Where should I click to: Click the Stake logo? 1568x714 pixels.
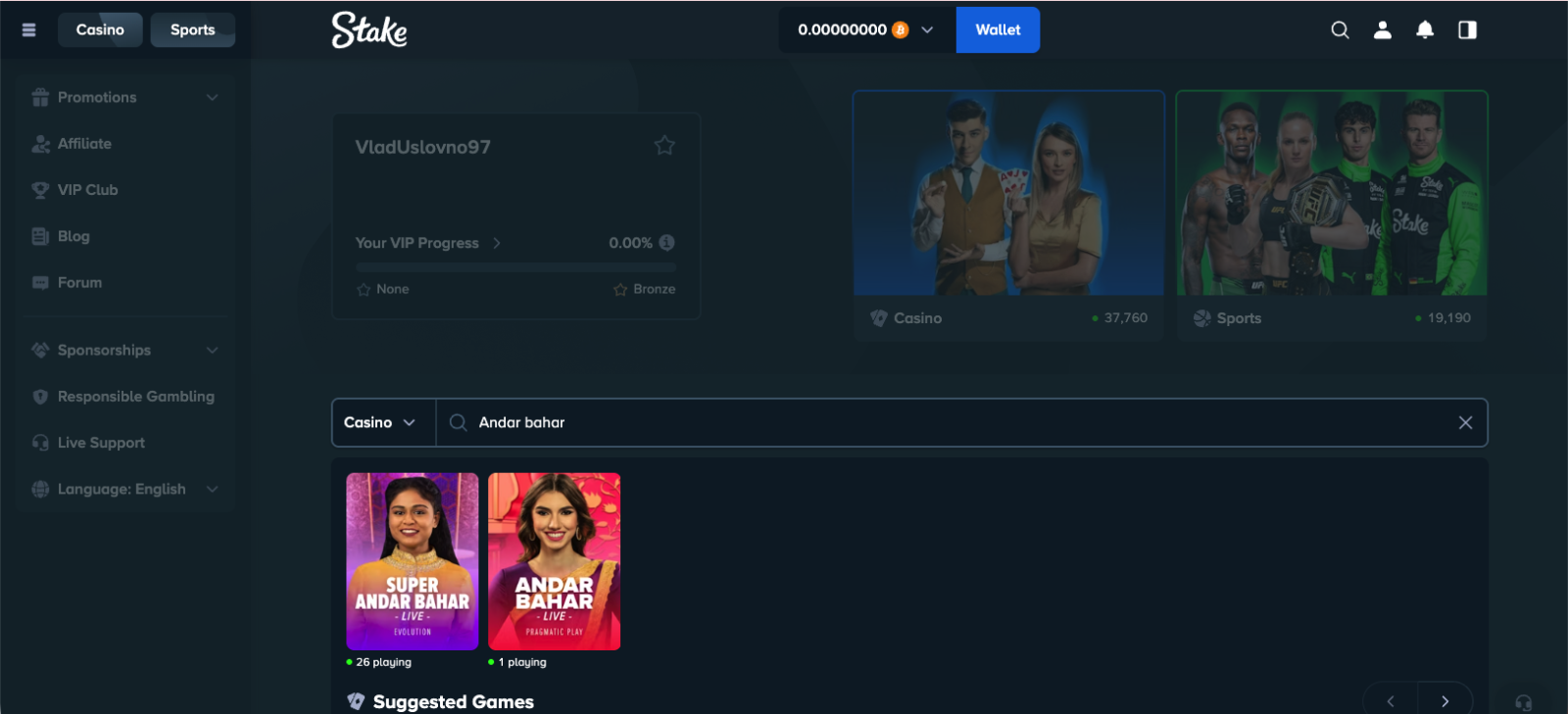click(369, 30)
